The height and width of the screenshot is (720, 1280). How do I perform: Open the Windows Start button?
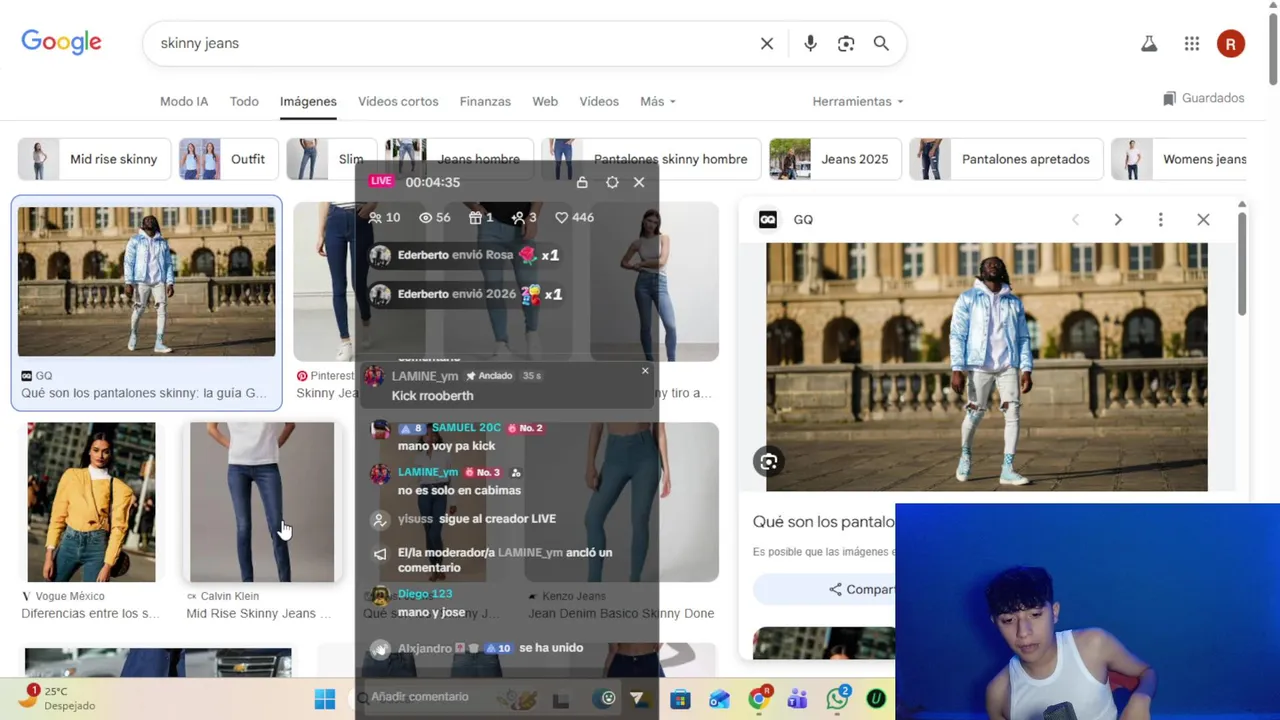(x=325, y=699)
